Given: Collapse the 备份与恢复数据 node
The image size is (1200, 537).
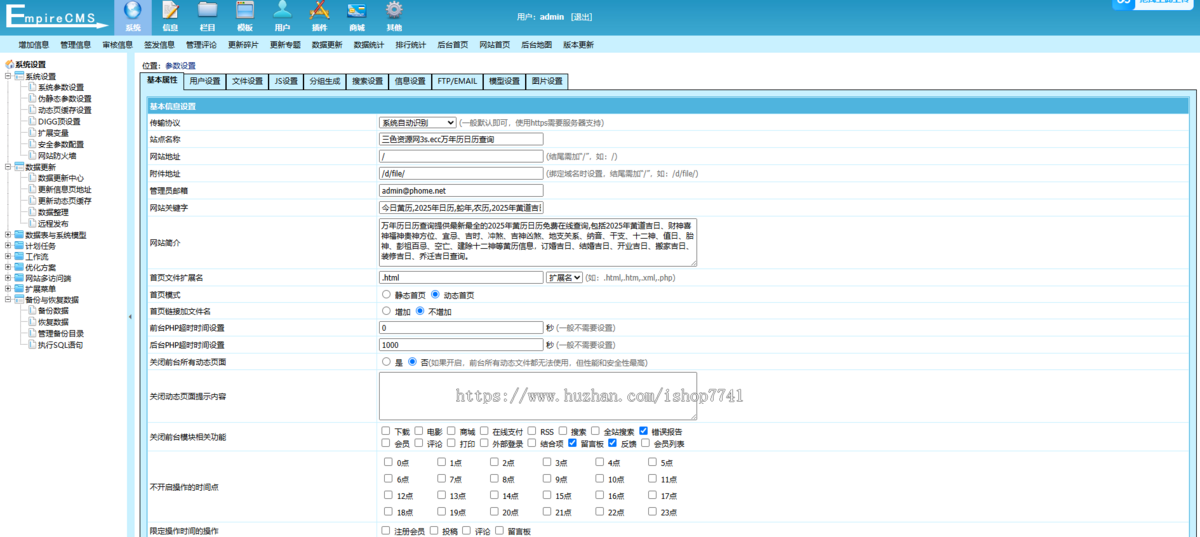Looking at the screenshot, I should tap(8, 299).
